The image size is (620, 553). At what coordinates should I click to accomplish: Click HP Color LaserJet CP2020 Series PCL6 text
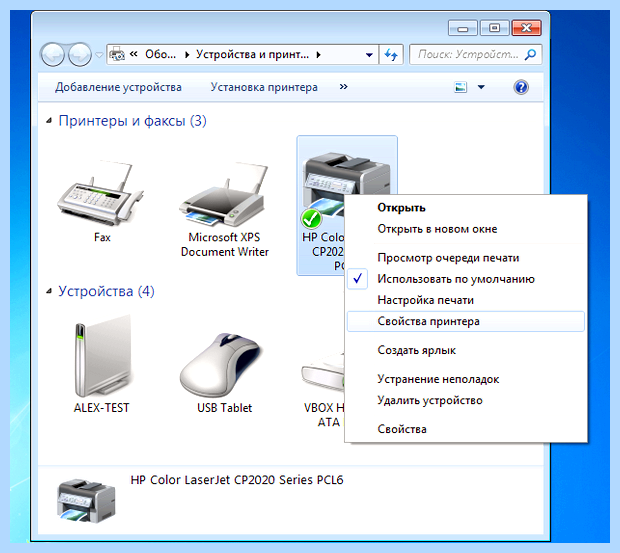[237, 480]
